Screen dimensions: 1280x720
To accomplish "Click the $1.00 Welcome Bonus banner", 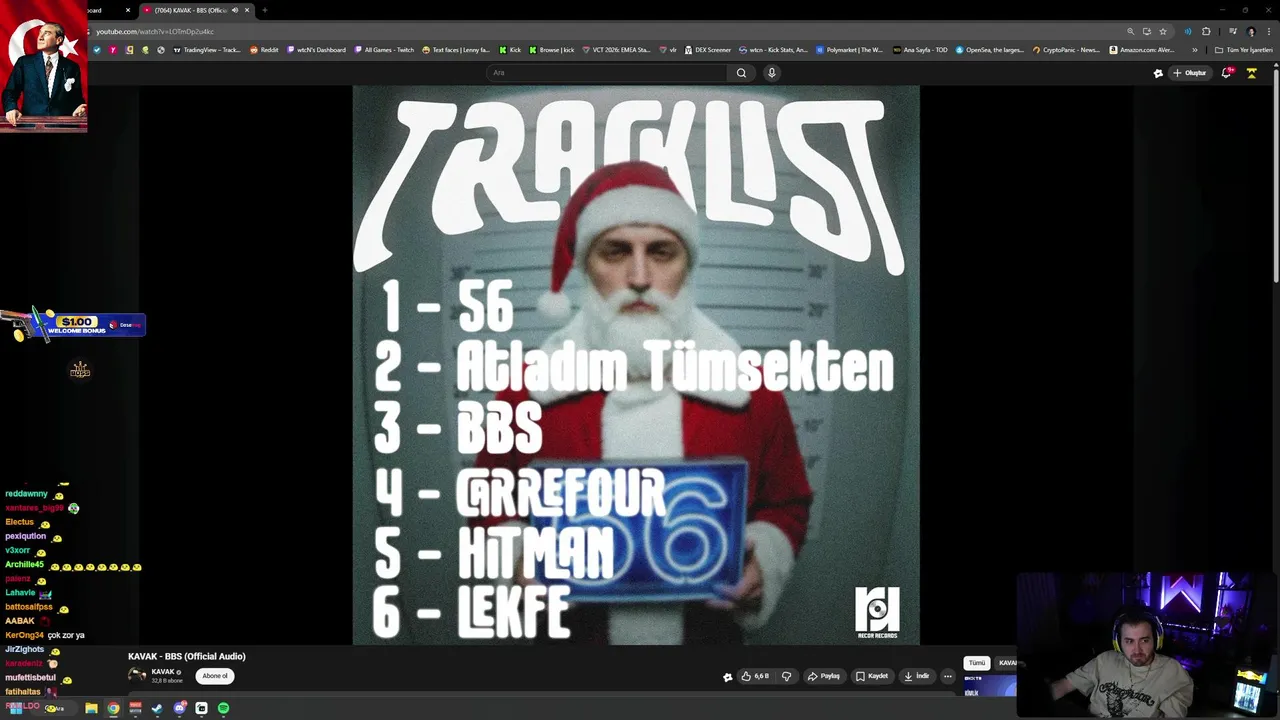I will pyautogui.click(x=75, y=324).
